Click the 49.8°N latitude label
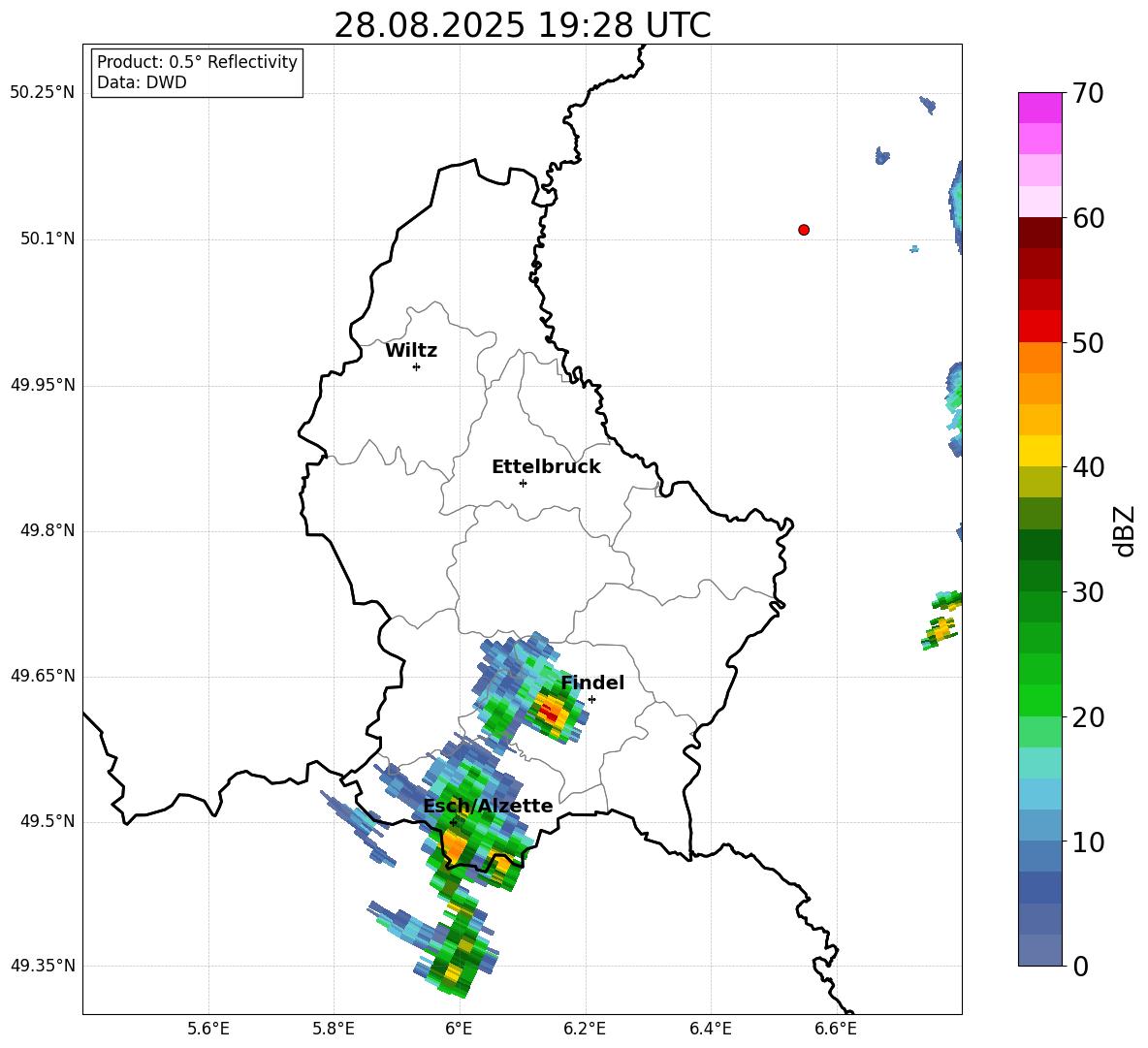The width and height of the screenshot is (1148, 1048). (48, 530)
